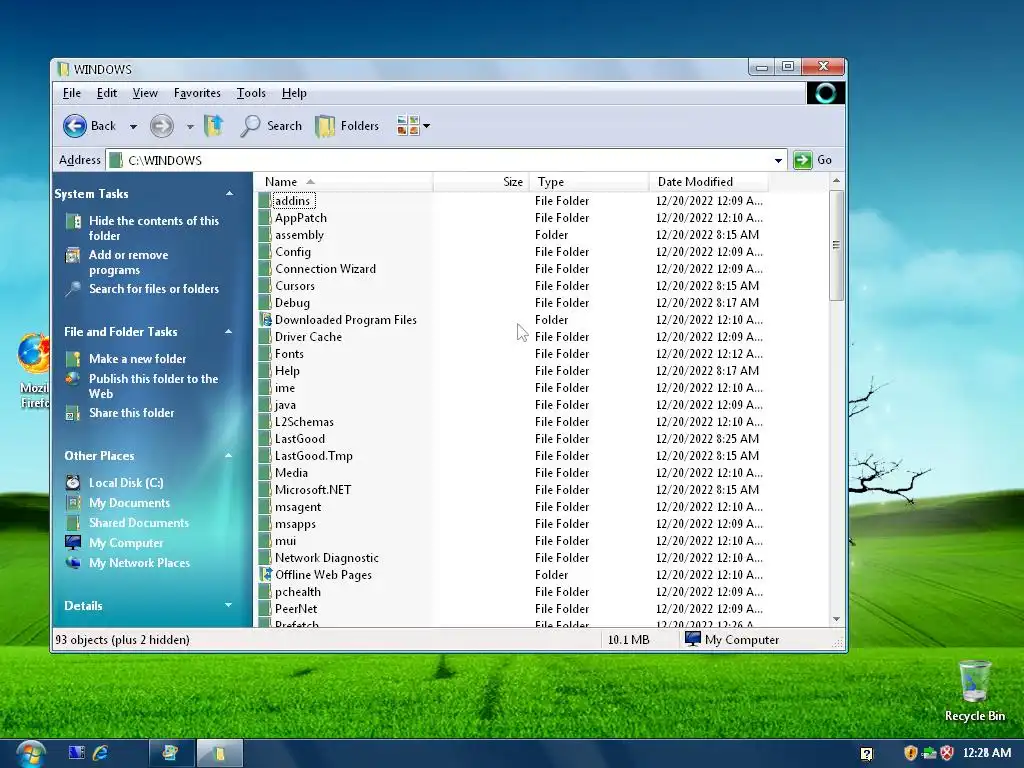Open the Tools menu

[x=251, y=93]
